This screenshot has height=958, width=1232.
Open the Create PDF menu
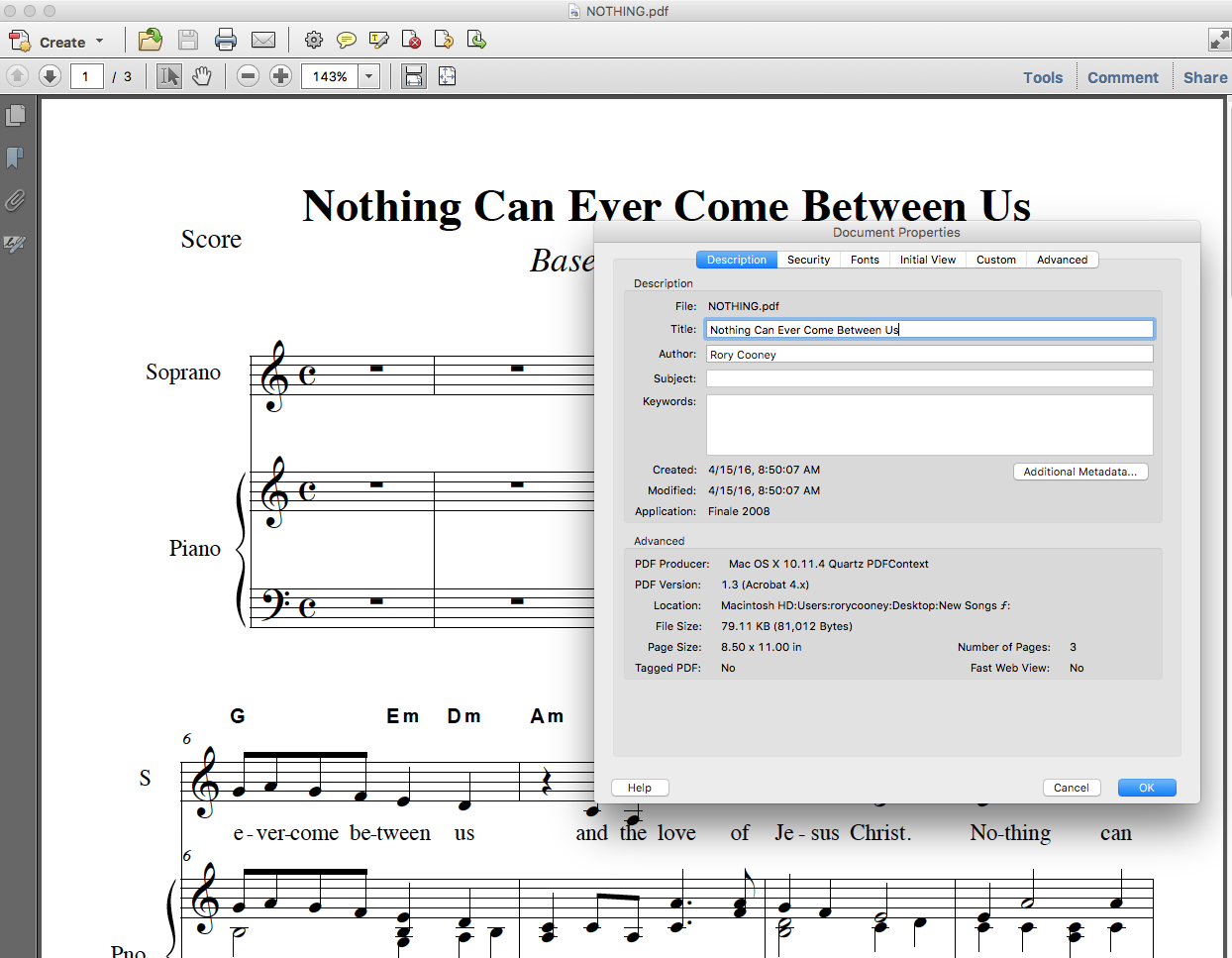pyautogui.click(x=56, y=42)
